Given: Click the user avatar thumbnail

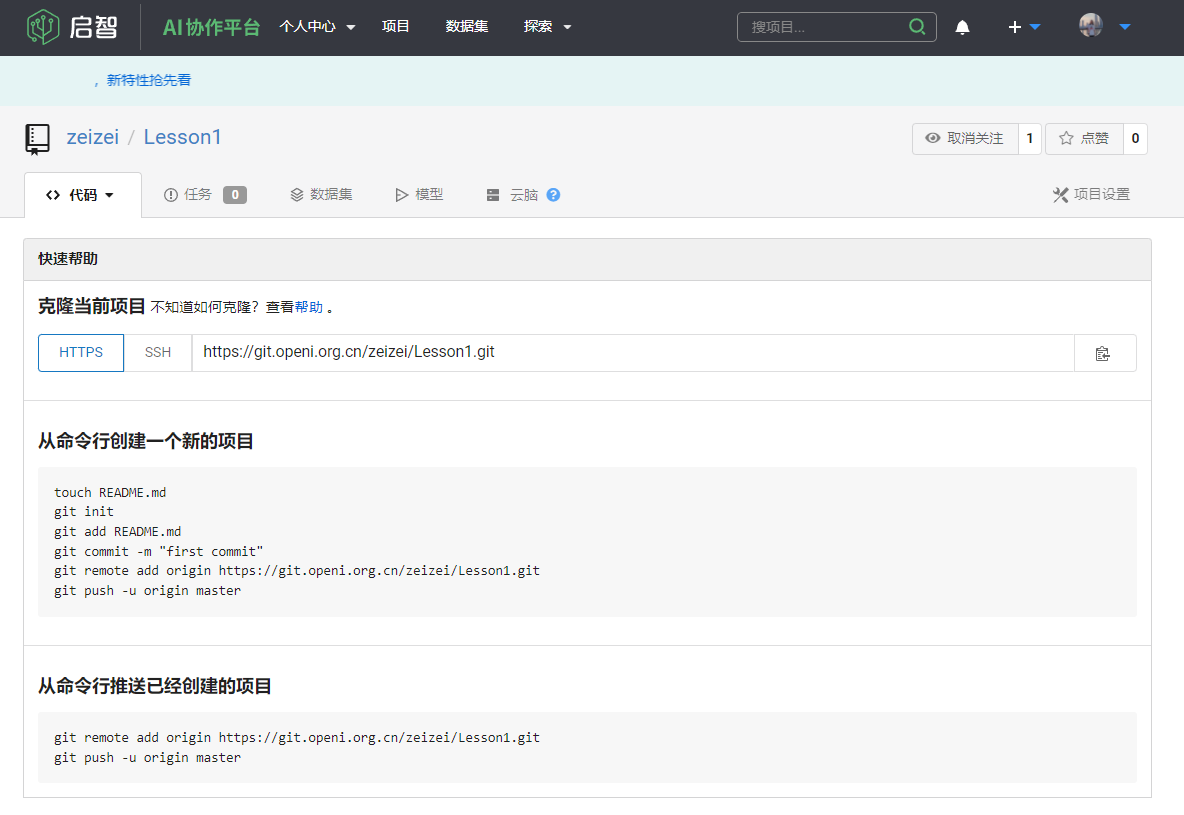Looking at the screenshot, I should click(1090, 26).
